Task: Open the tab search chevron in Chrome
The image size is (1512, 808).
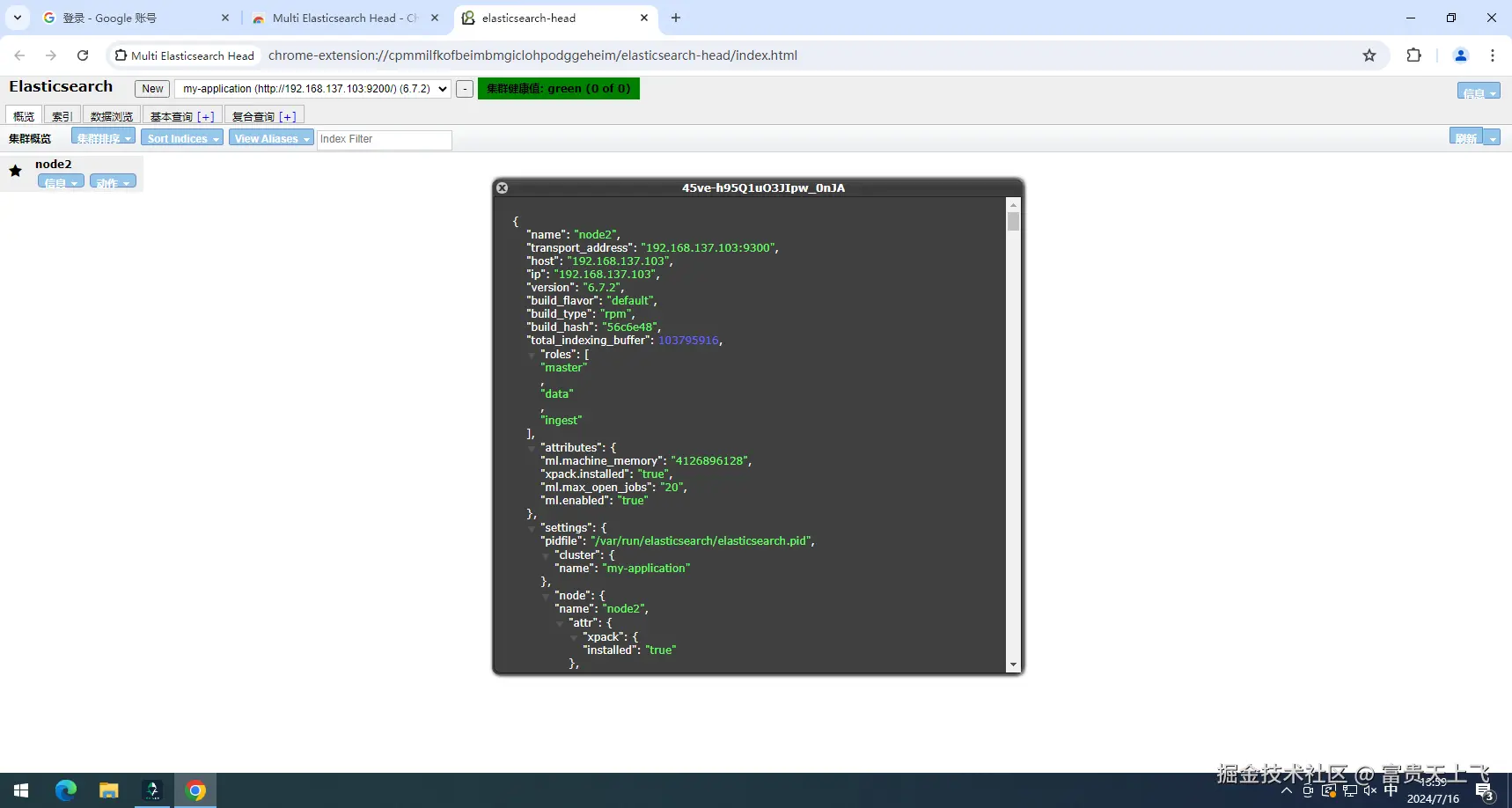Action: click(18, 18)
